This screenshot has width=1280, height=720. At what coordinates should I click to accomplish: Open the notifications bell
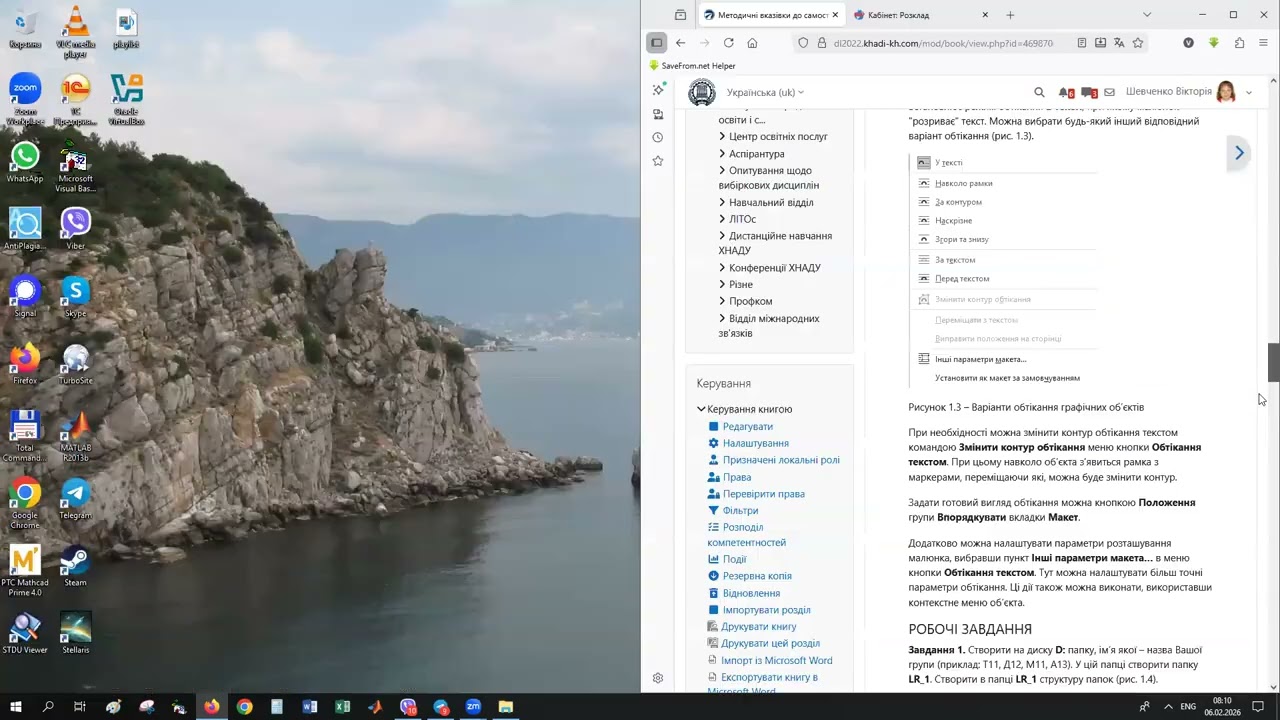(x=1066, y=92)
